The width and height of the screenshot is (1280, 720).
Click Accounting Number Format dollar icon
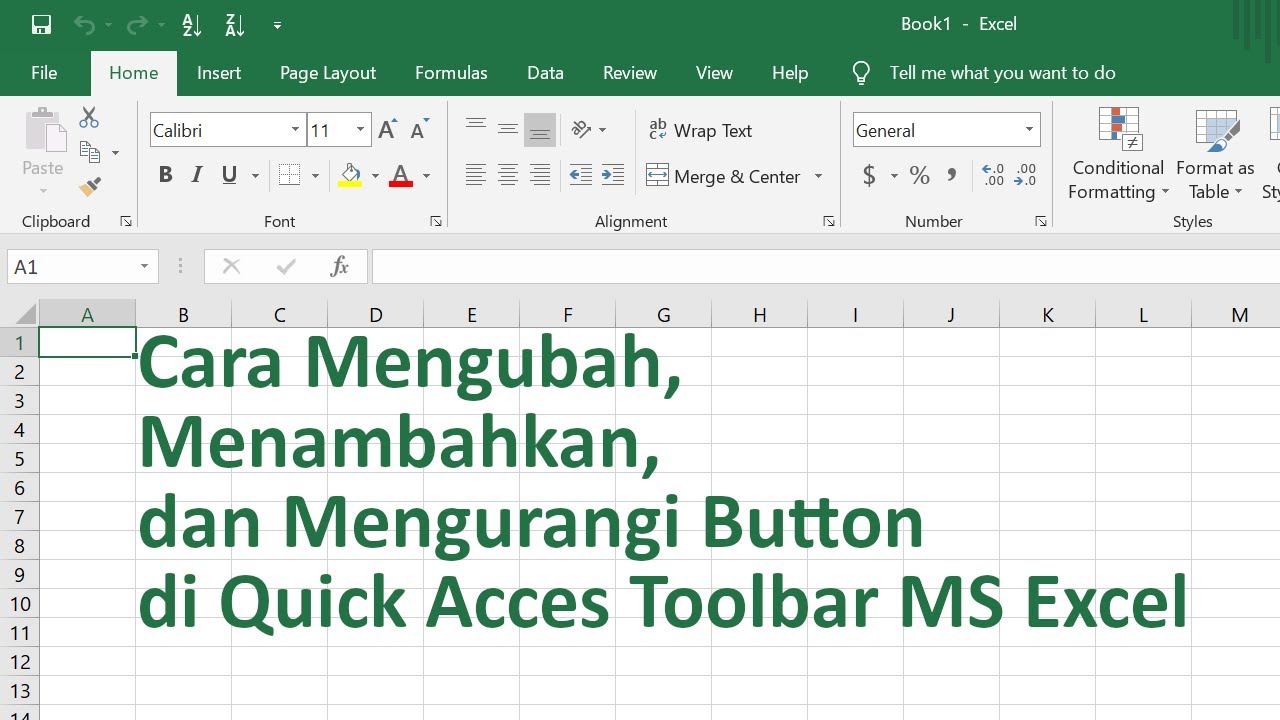point(869,176)
